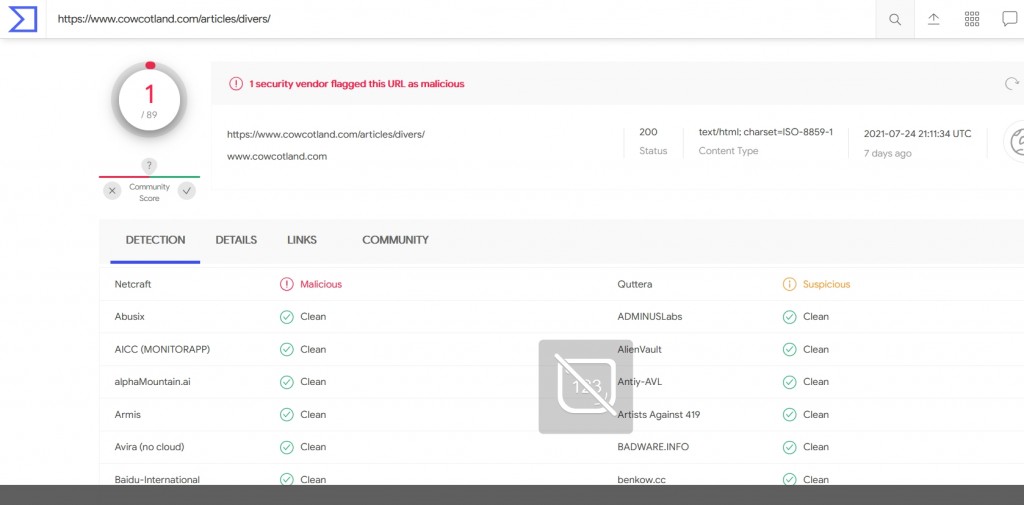Click the 2021-07-24 scan timestamp
The image size is (1024, 505).
click(x=918, y=134)
